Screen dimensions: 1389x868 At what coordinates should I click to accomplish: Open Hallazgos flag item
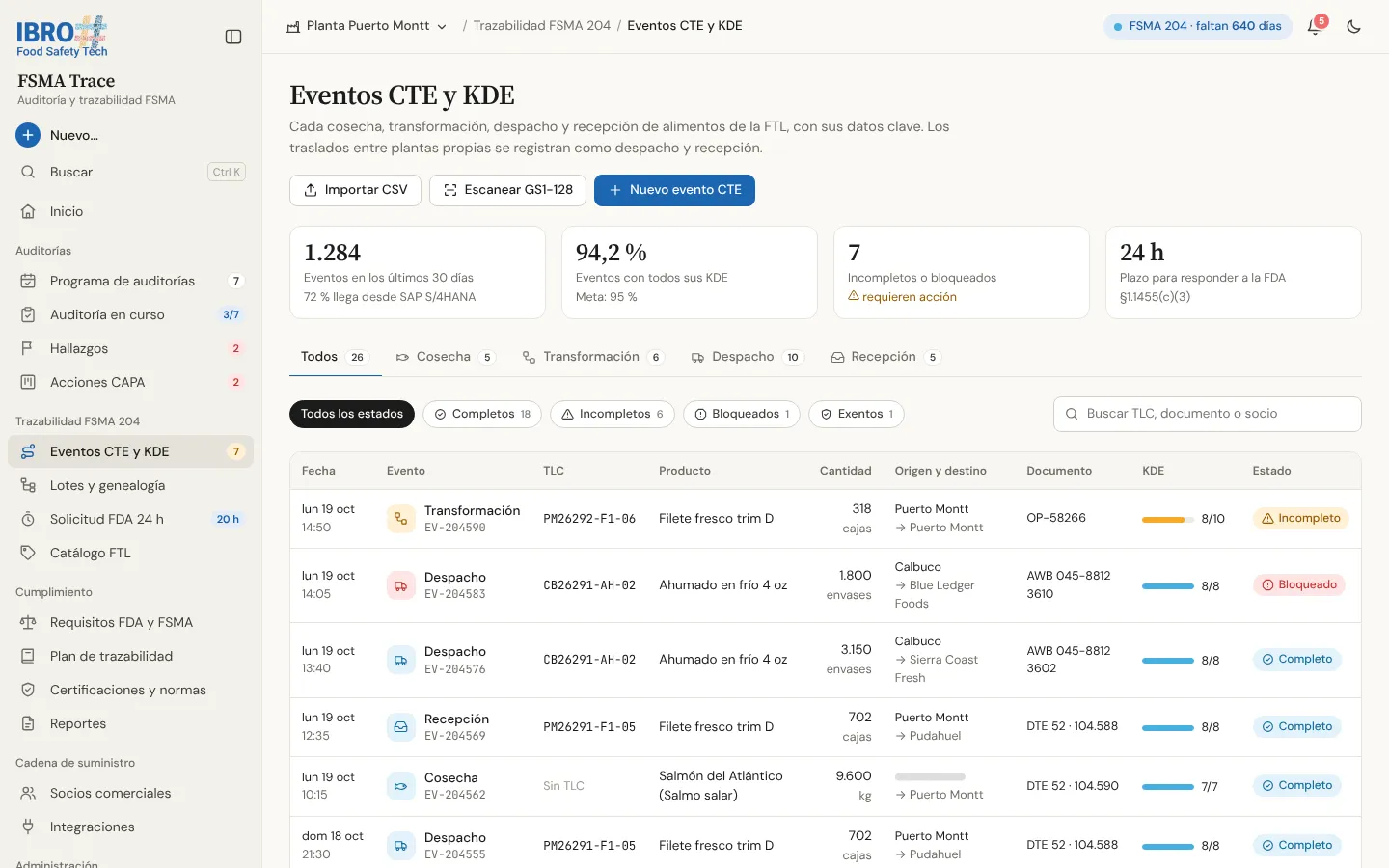[x=130, y=348]
